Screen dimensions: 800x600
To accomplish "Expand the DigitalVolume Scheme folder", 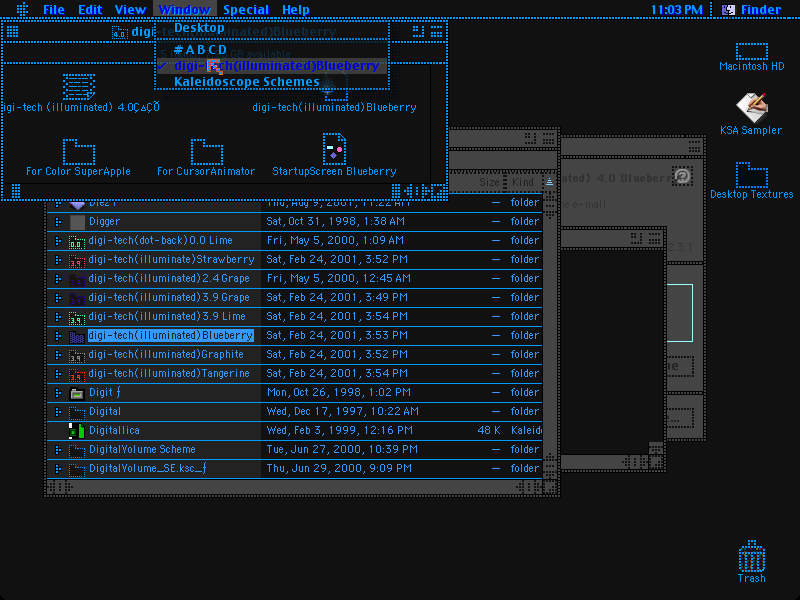I will point(58,450).
